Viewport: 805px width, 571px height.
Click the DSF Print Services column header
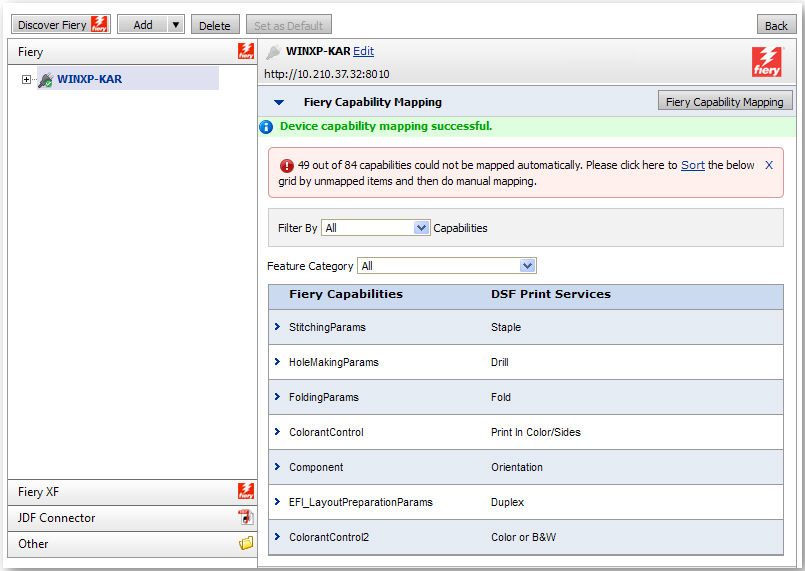(551, 294)
